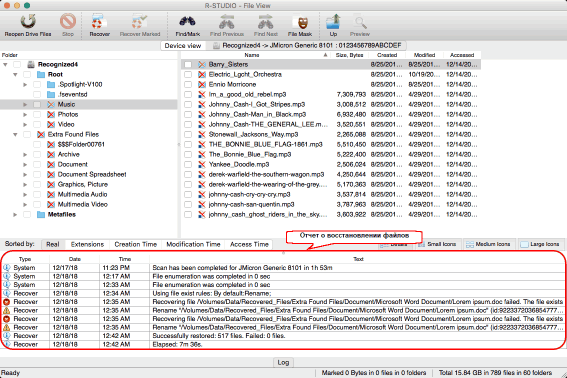Click the Yankee_Doodle.mp3 file icon
The image size is (567, 378).
click(202, 165)
